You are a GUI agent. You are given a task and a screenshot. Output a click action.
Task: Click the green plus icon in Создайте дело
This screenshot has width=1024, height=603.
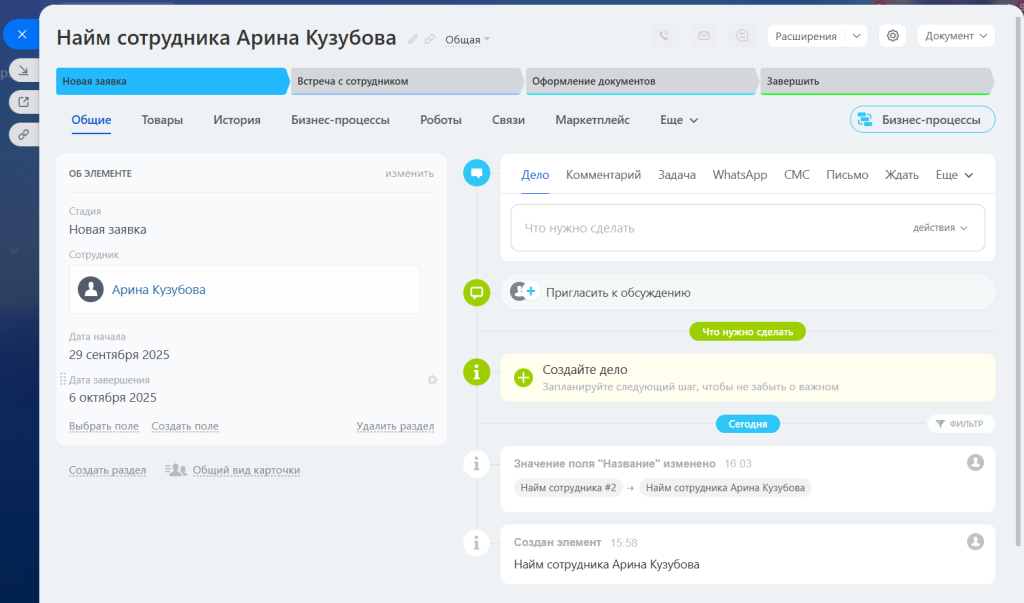coord(523,377)
